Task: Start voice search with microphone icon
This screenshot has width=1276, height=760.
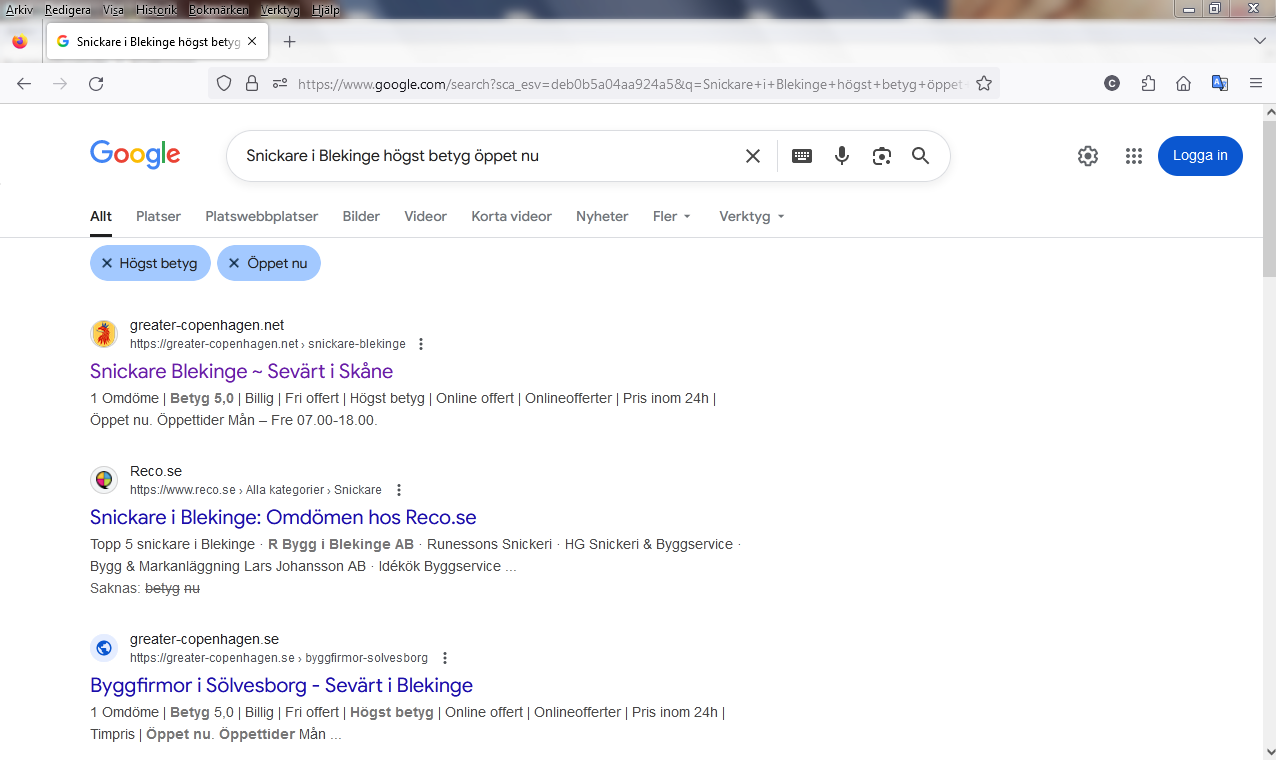Action: 842,156
